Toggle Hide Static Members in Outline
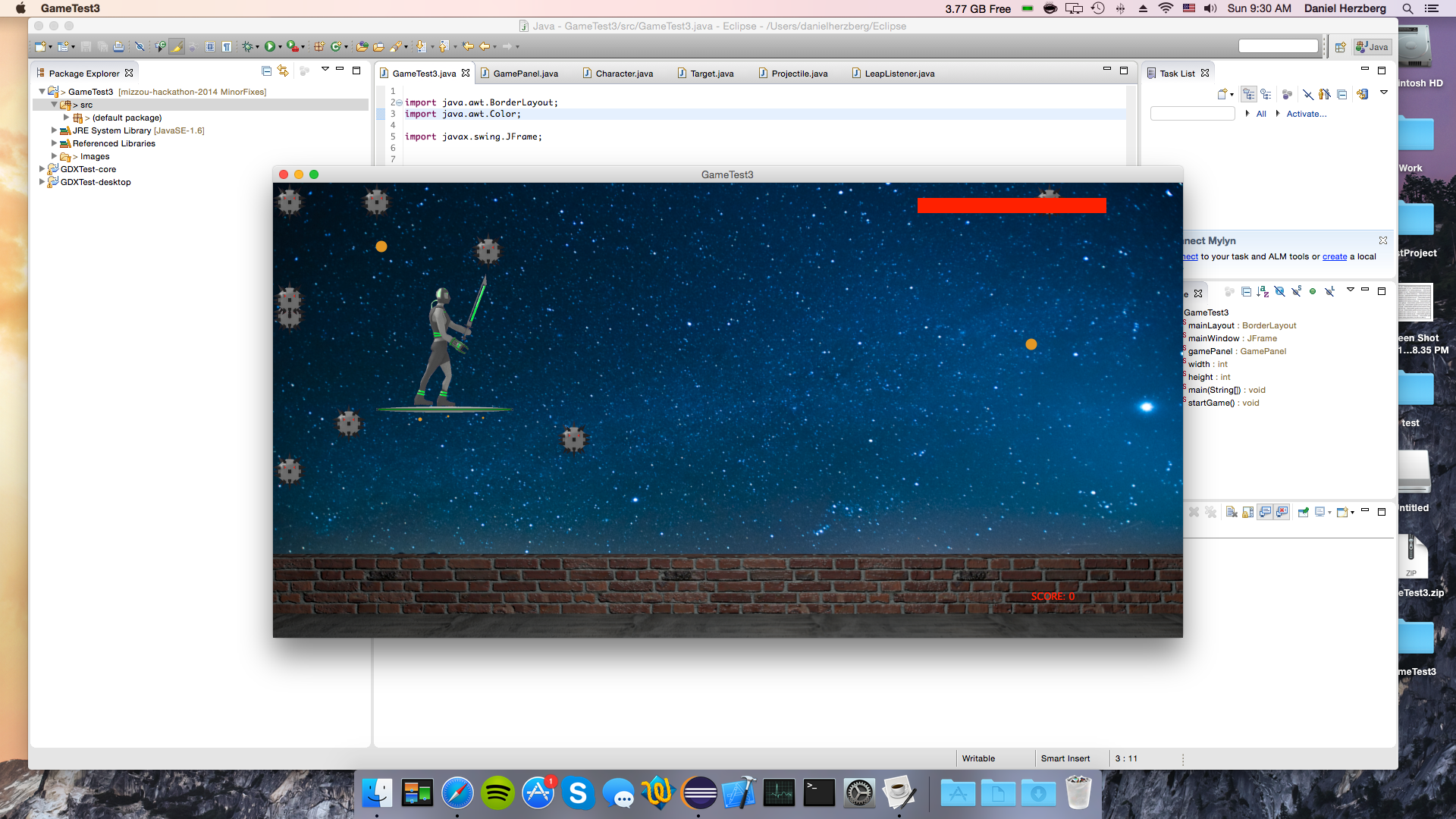The height and width of the screenshot is (819, 1456). 1296,291
